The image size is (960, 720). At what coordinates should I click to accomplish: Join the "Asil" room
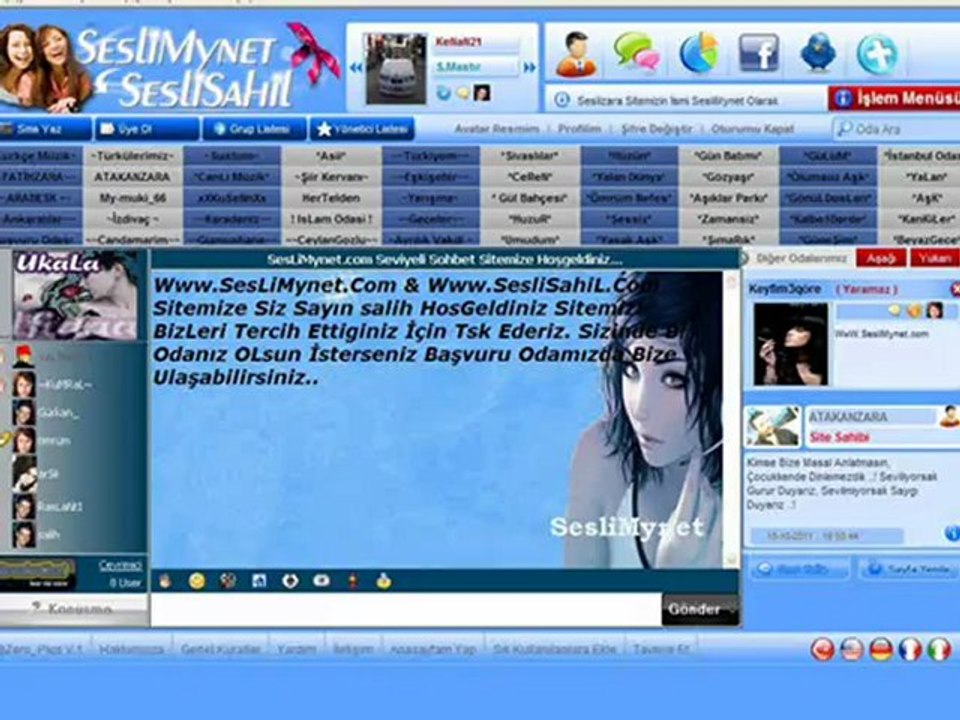click(331, 156)
